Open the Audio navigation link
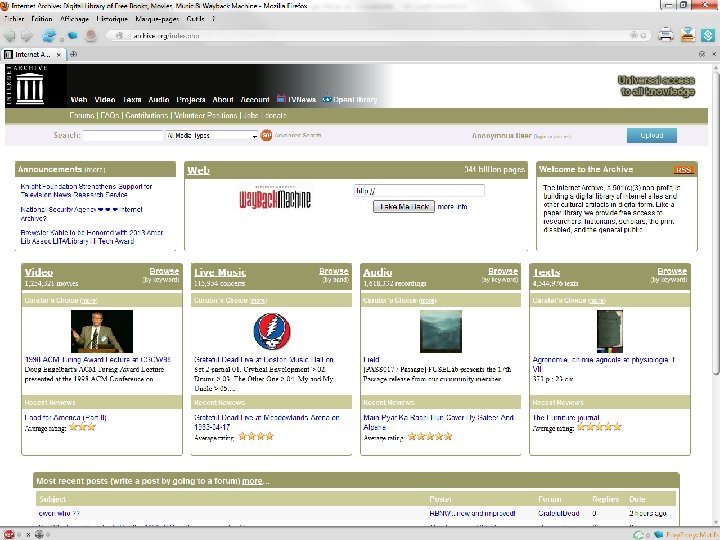 point(159,100)
